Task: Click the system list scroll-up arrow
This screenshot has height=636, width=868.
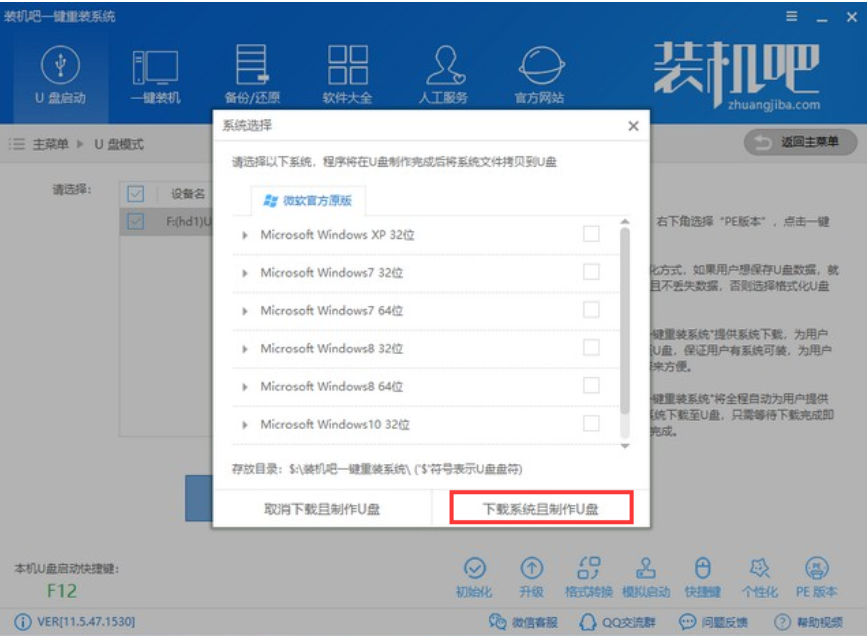Action: click(x=625, y=221)
